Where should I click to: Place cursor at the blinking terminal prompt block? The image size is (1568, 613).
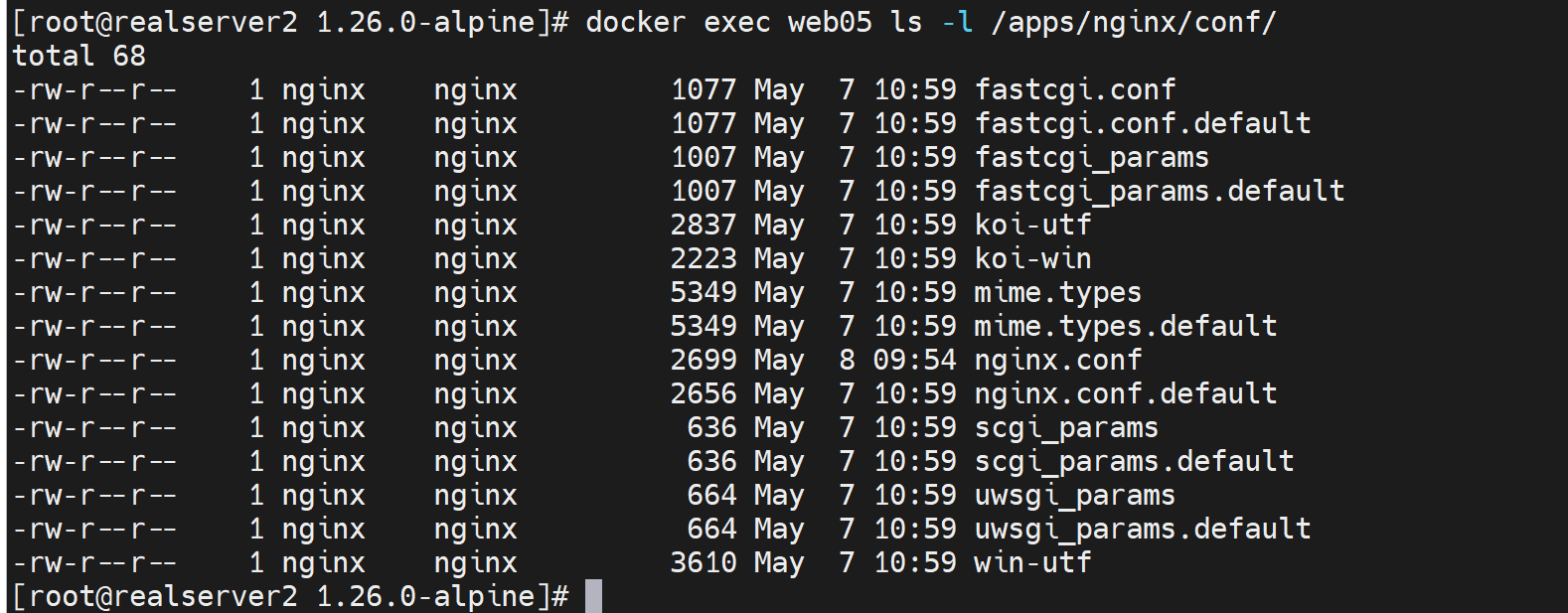(x=593, y=596)
